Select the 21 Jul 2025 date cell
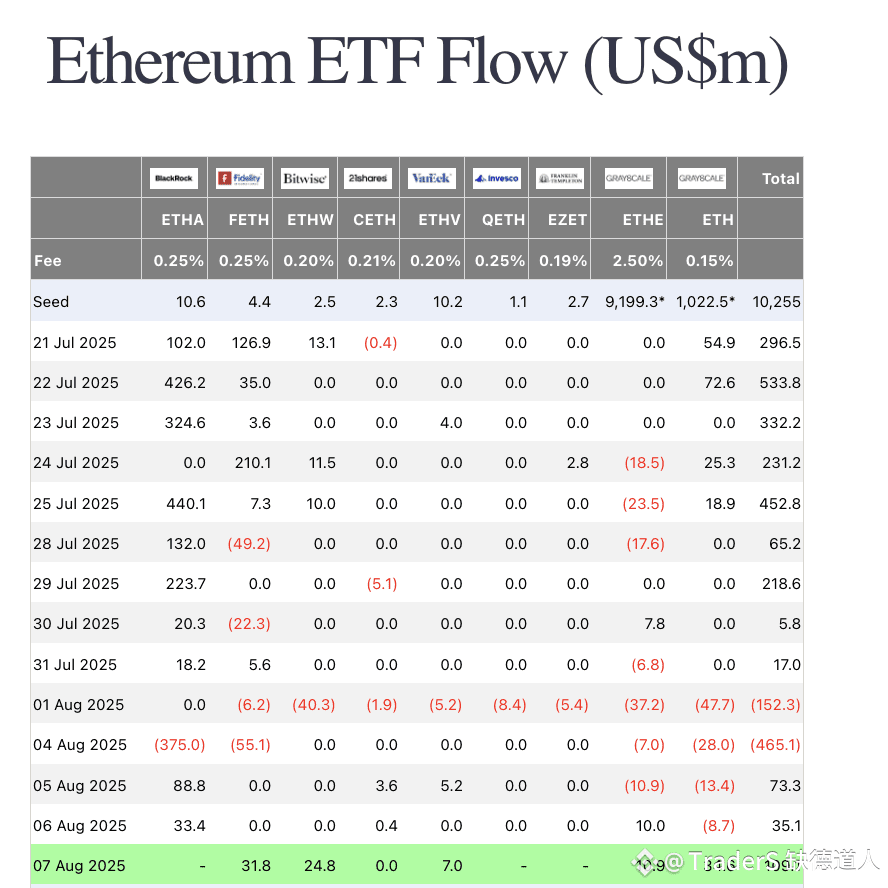888x888 pixels. pos(75,343)
